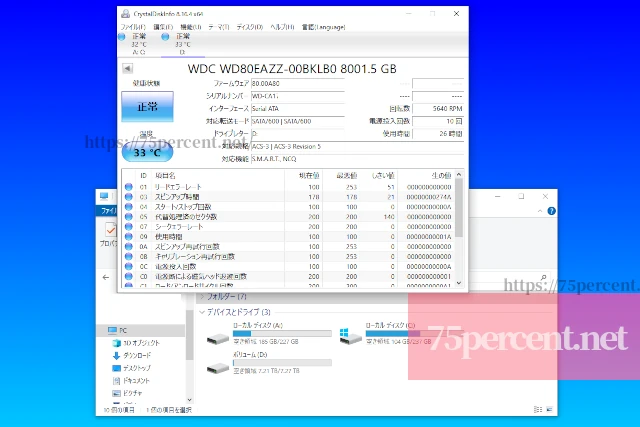Select the シークエラーレート row name

[x=179, y=227]
